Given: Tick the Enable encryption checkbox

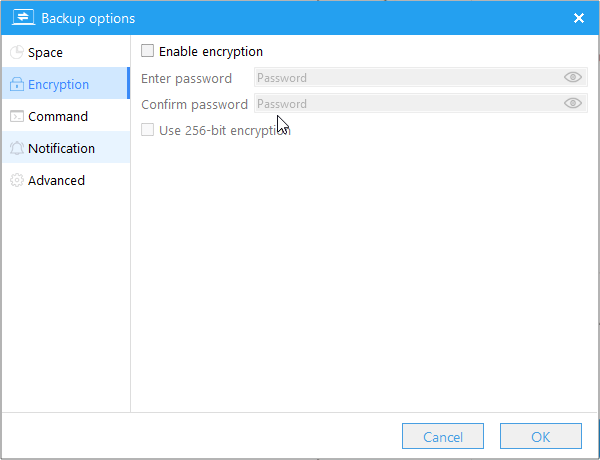Looking at the screenshot, I should click(x=148, y=52).
